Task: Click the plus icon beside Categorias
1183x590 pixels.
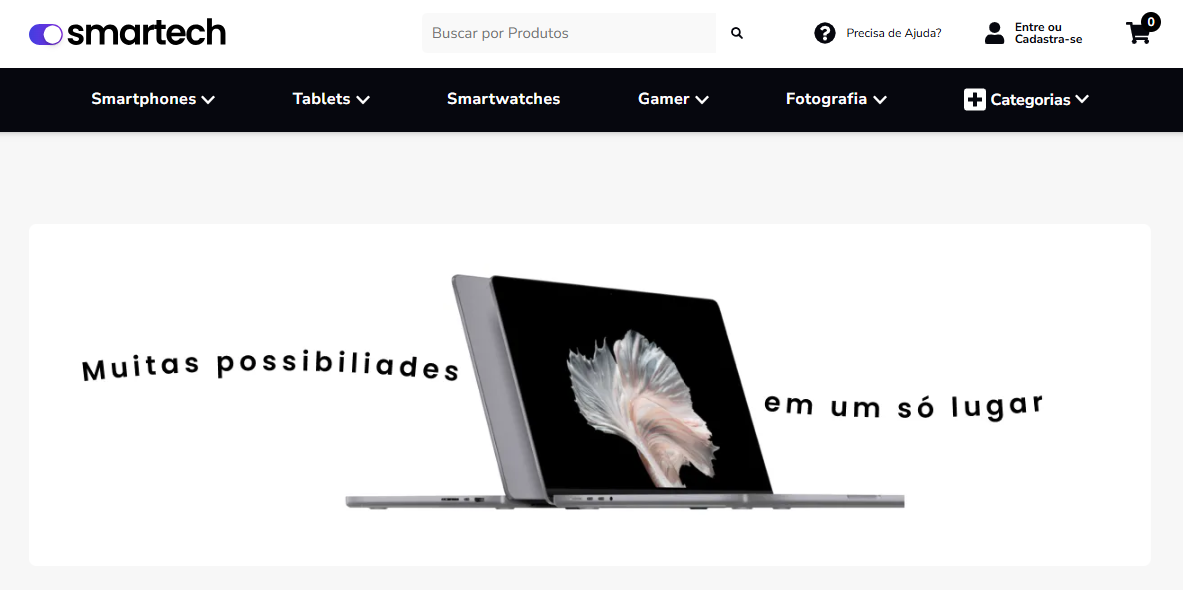Action: pos(975,100)
